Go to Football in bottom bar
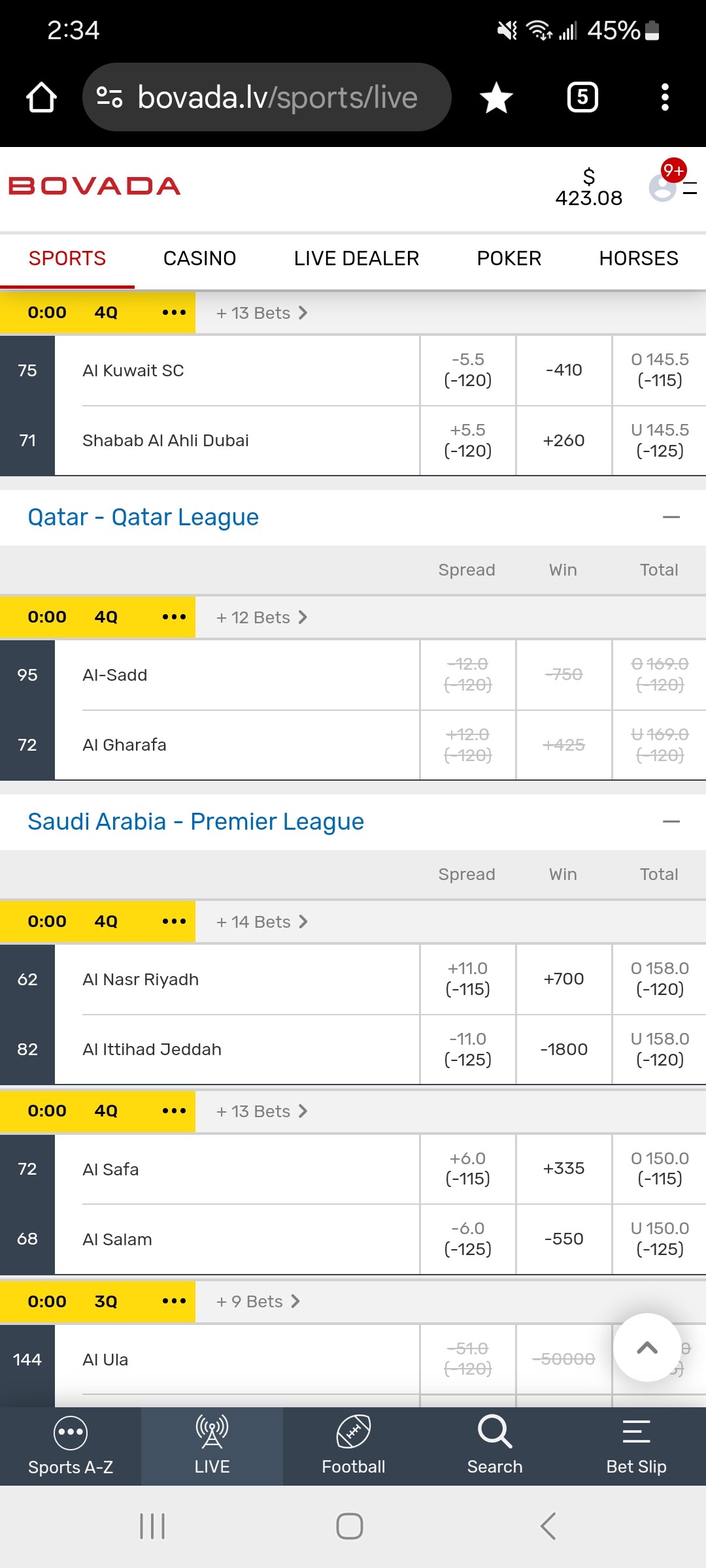The width and height of the screenshot is (706, 1568). pos(354,1446)
